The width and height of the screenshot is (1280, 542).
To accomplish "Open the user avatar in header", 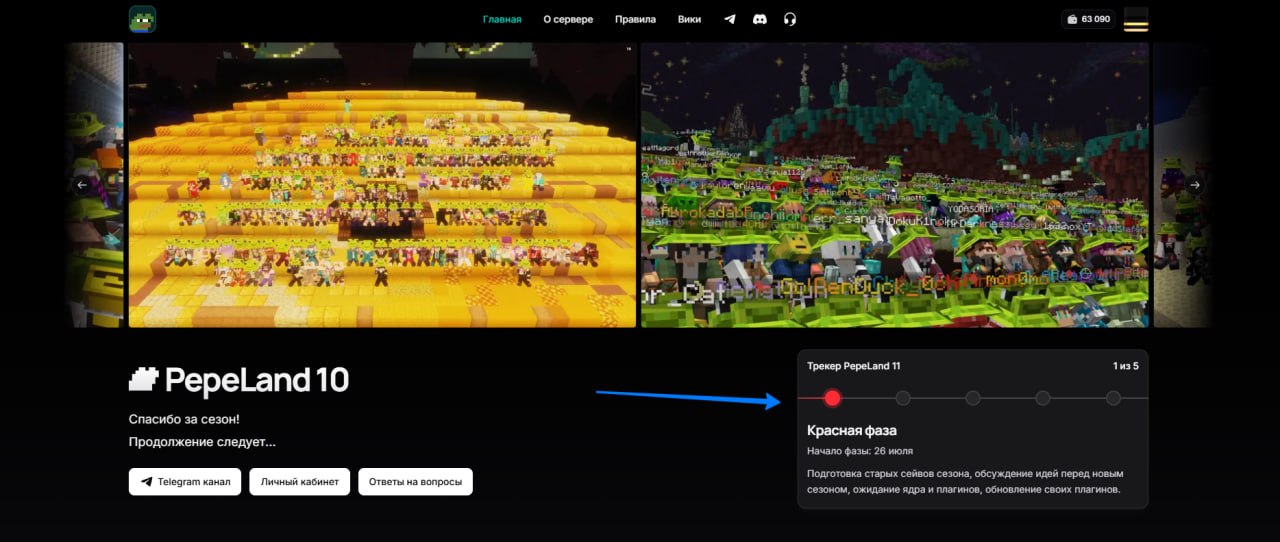I will click(1136, 19).
